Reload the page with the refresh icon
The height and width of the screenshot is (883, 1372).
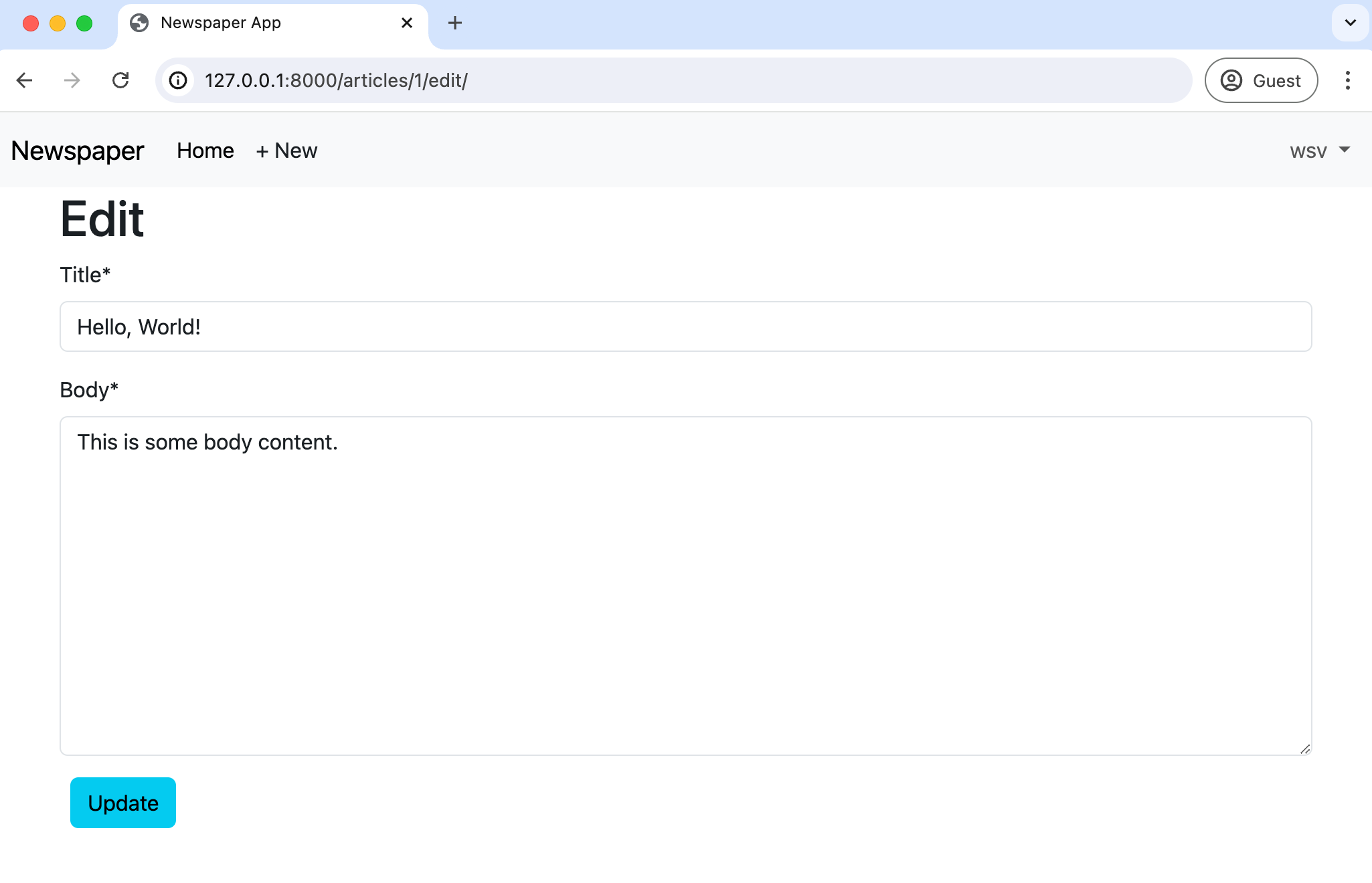120,80
